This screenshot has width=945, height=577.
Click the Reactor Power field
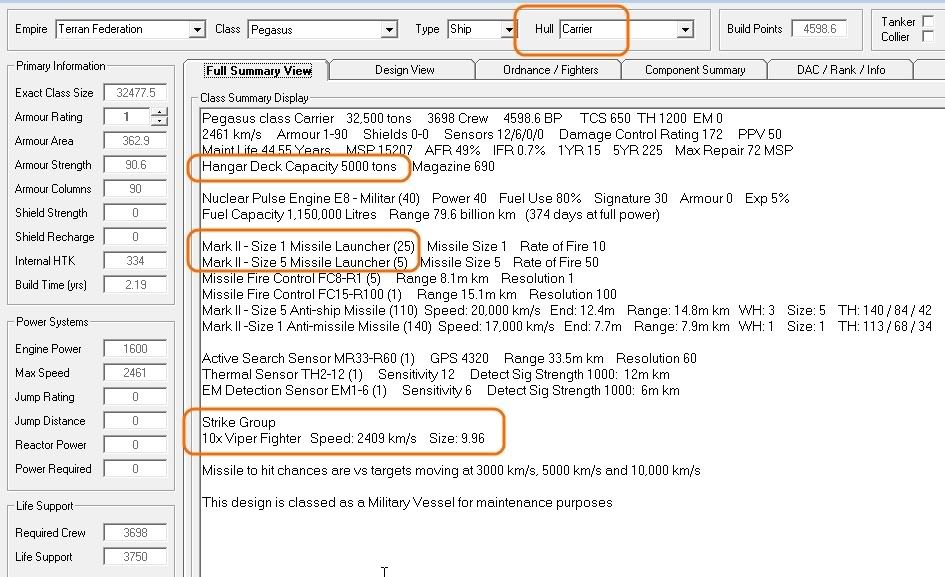(x=135, y=445)
